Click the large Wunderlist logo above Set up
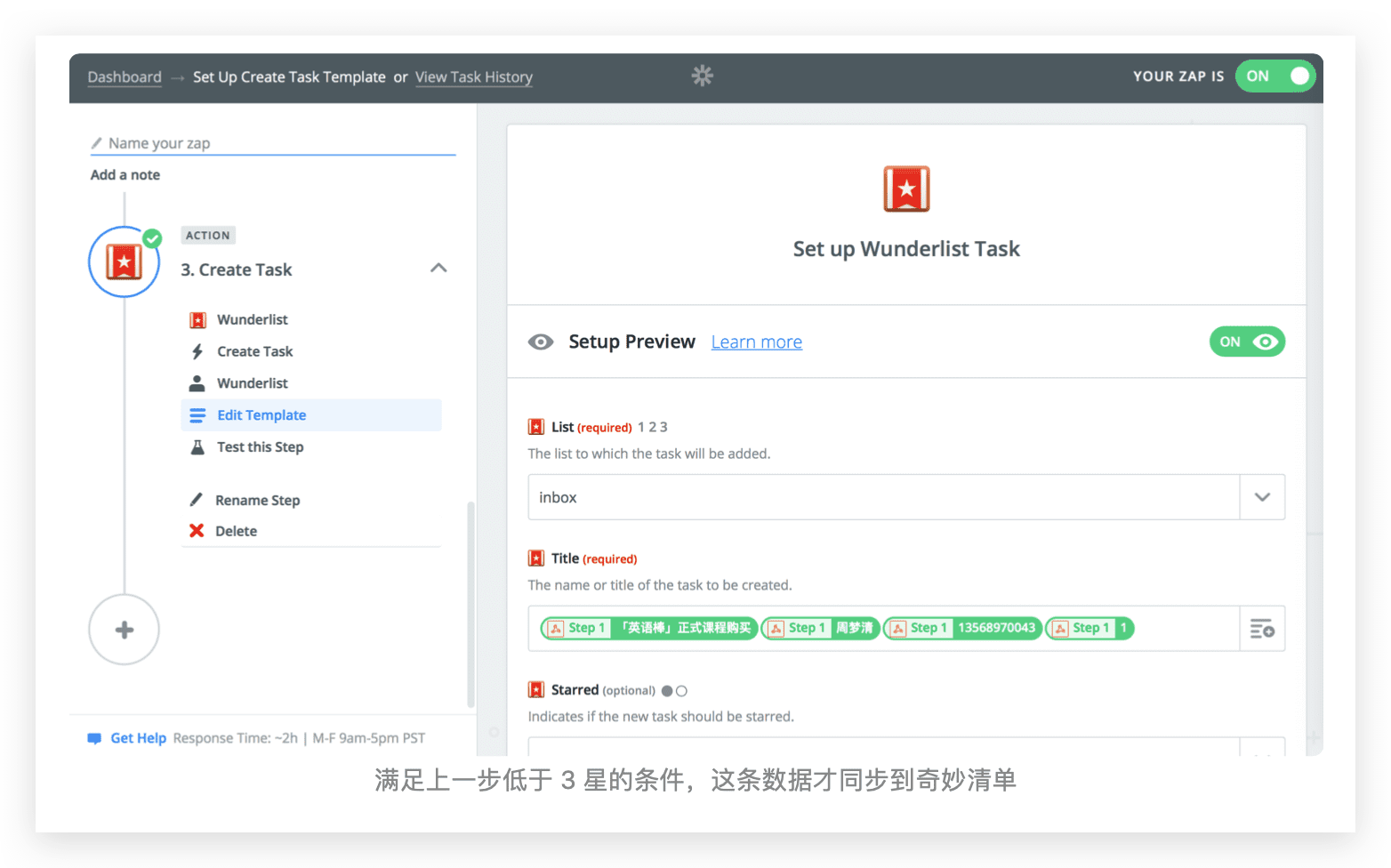This screenshot has width=1391, height=868. point(906,189)
